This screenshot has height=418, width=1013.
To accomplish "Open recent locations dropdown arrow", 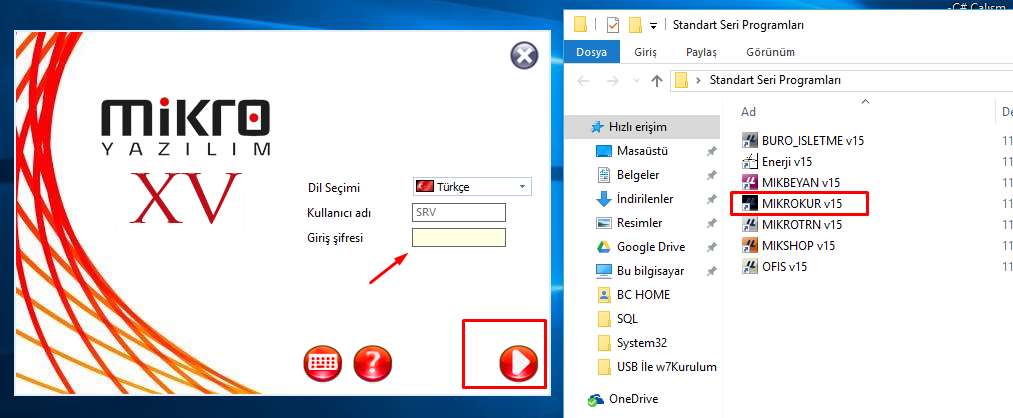I will tap(636, 81).
